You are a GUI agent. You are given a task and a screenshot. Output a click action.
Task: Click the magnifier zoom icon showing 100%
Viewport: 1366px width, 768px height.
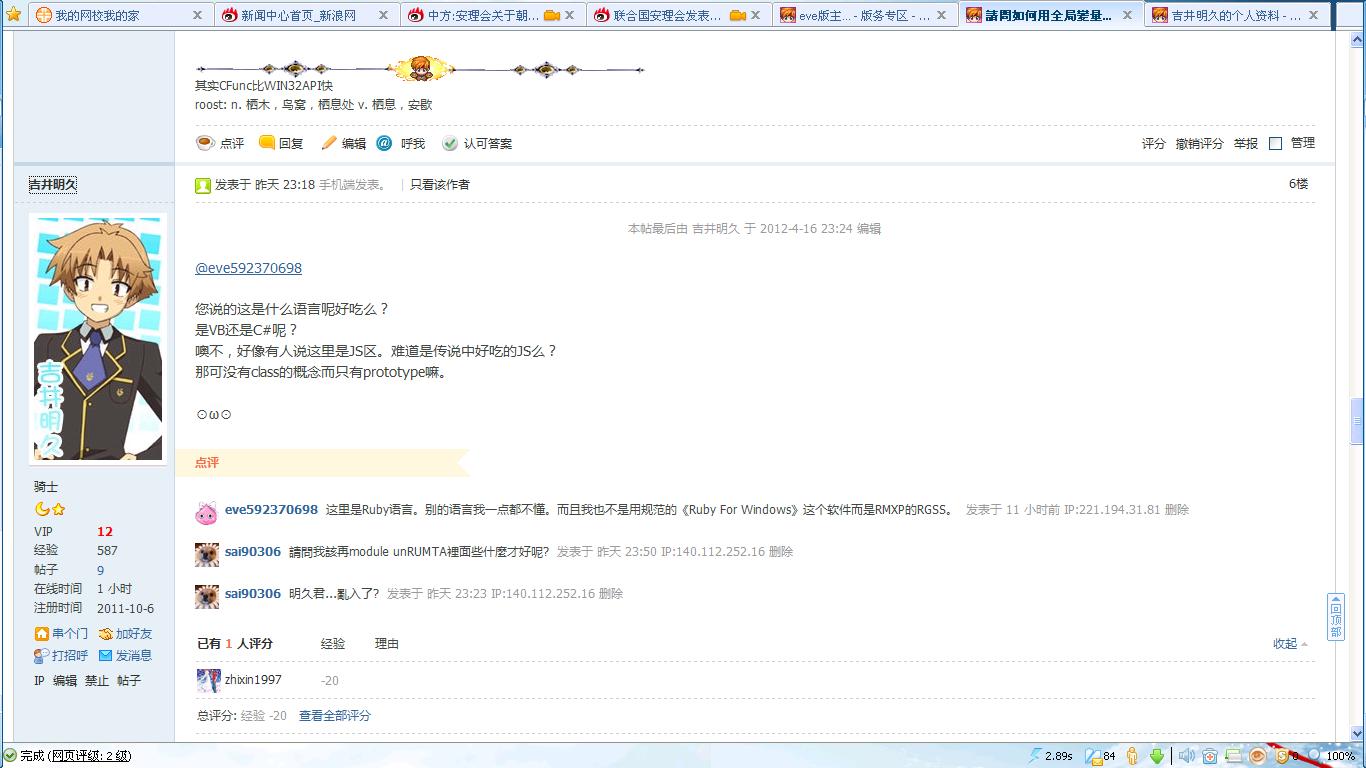(1315, 756)
